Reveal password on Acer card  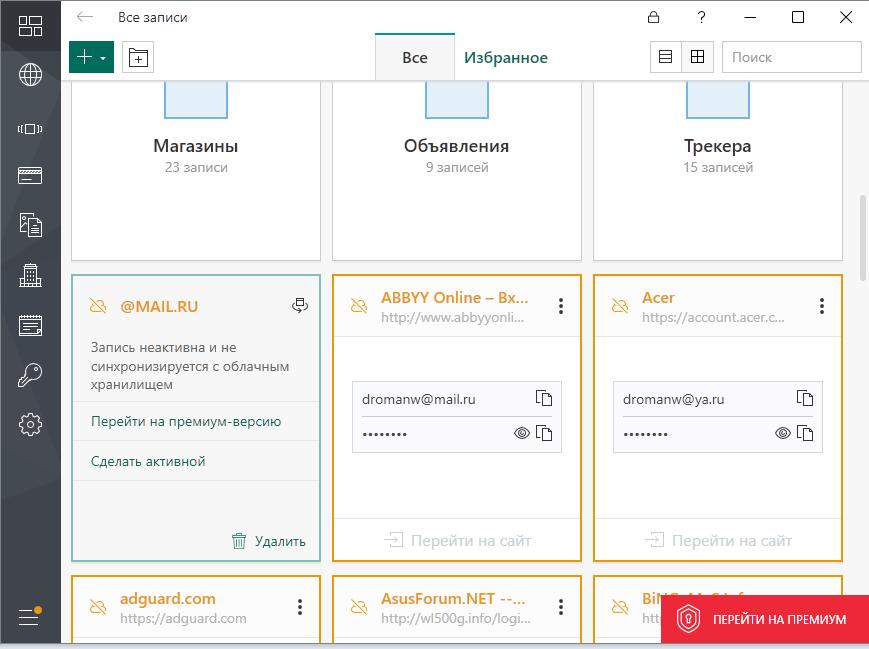783,433
